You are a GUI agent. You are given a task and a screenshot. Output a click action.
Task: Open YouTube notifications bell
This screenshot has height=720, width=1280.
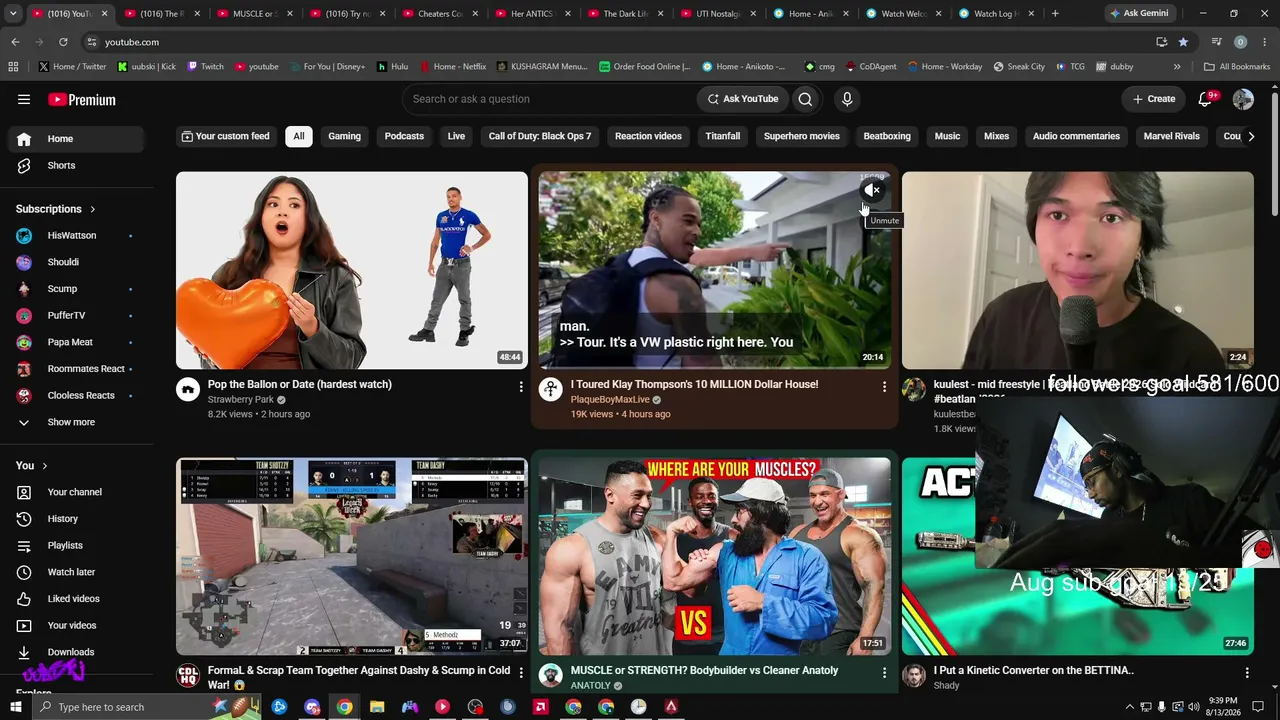(1205, 99)
